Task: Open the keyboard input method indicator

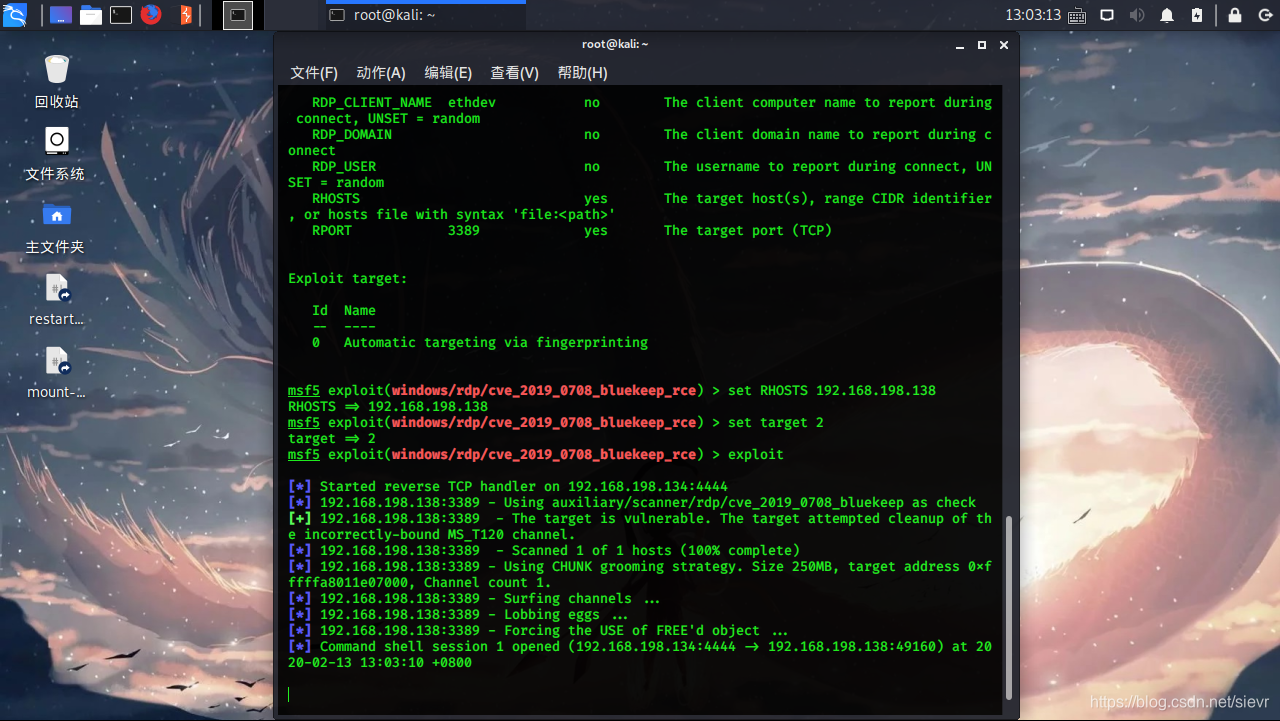Action: pos(1077,15)
